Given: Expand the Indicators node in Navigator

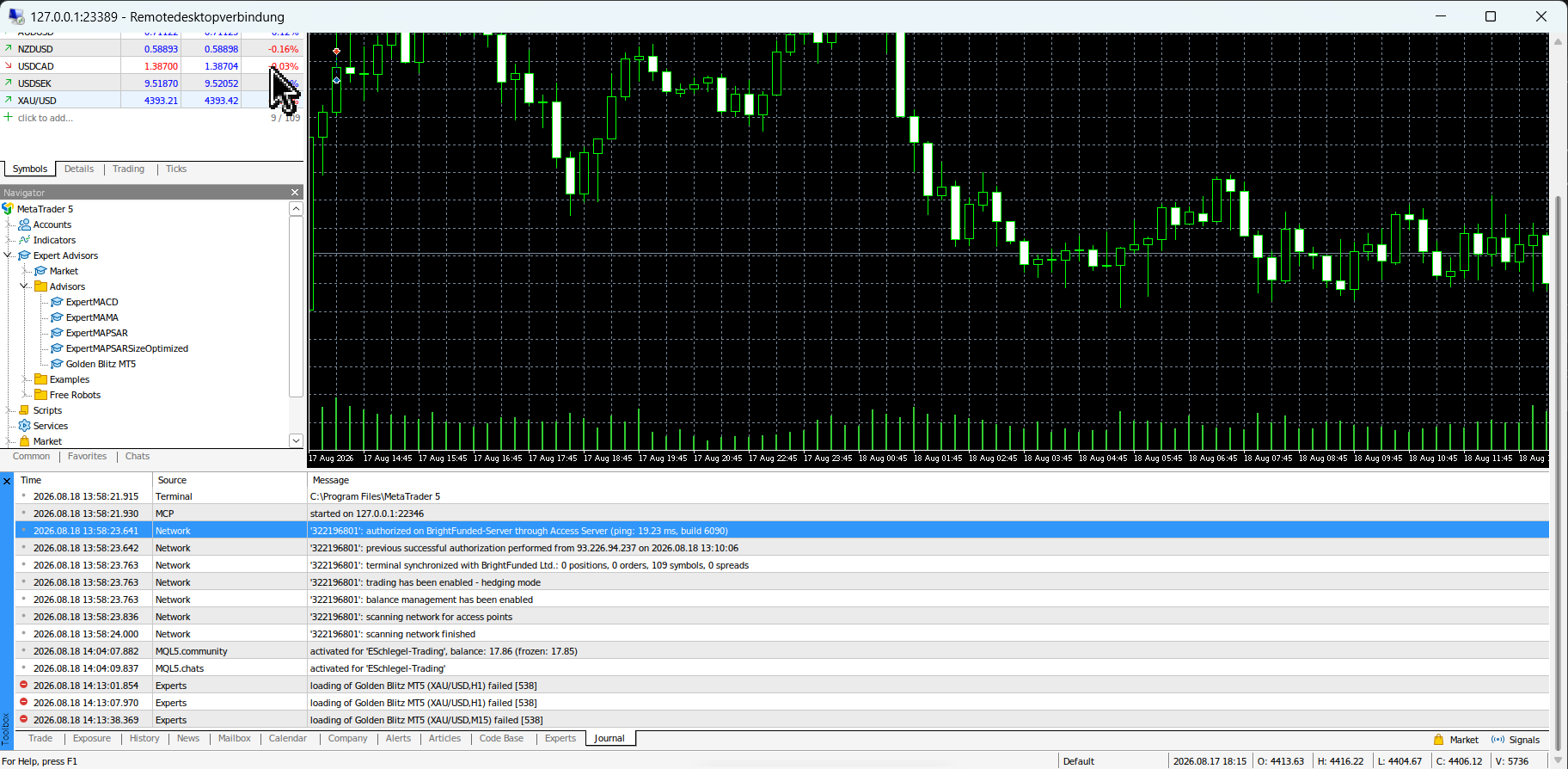Looking at the screenshot, I should point(9,240).
